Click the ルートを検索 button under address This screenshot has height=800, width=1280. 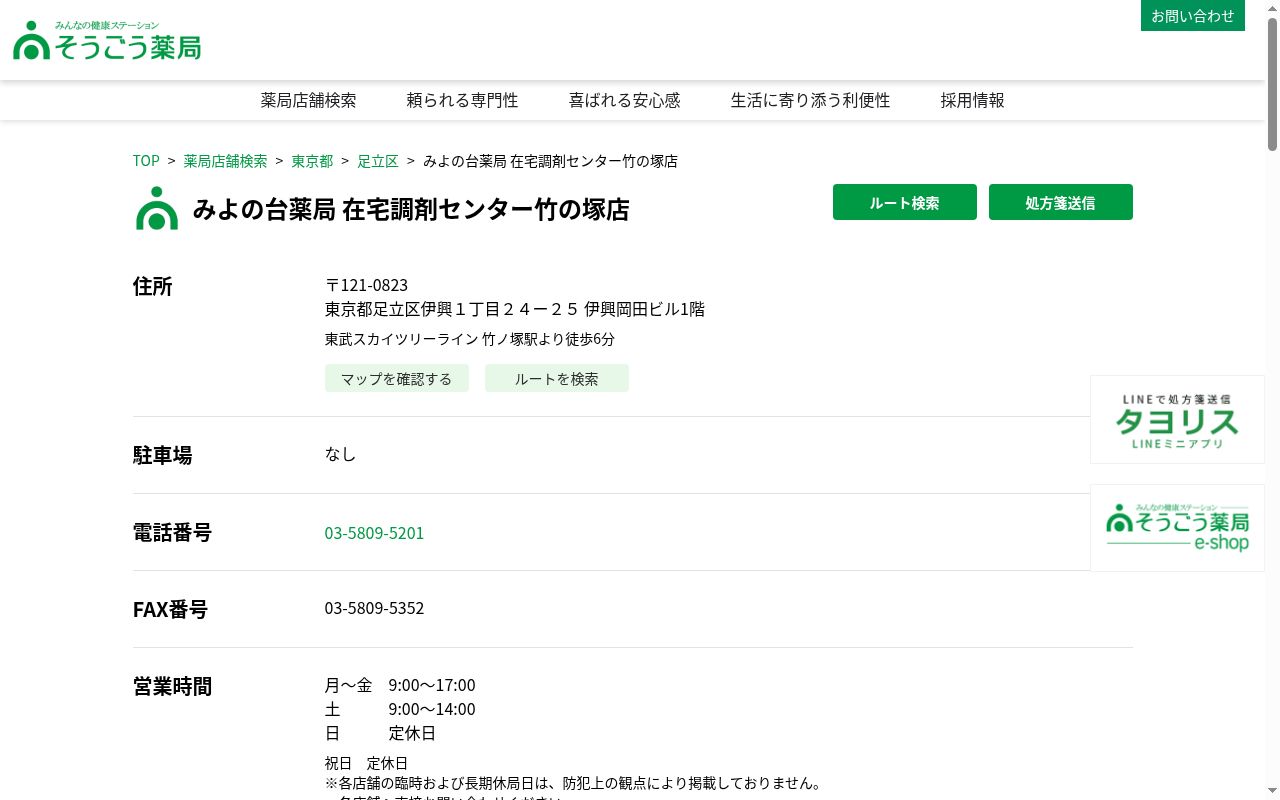pyautogui.click(x=557, y=378)
